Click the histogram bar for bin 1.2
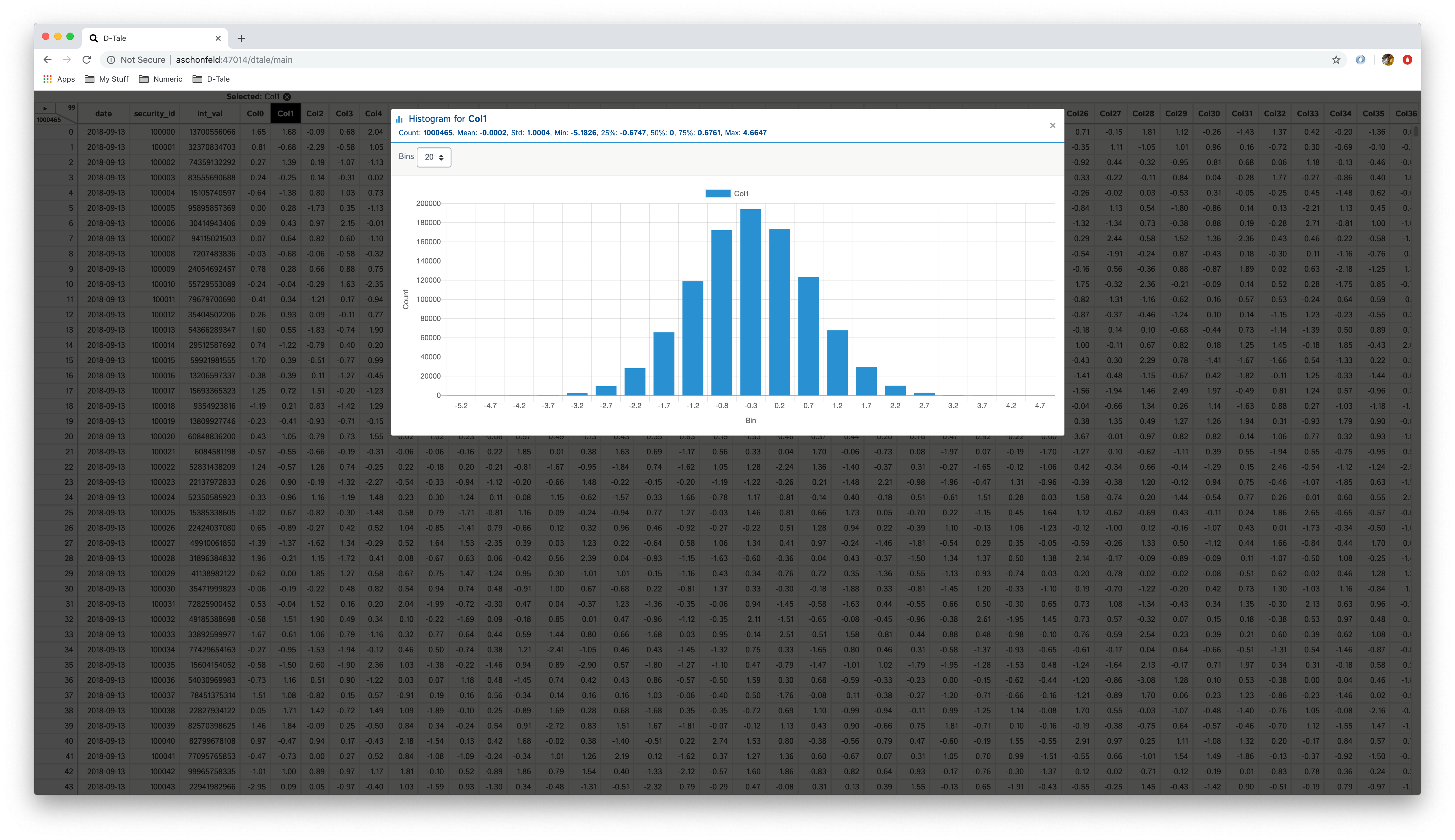The width and height of the screenshot is (1455, 840). click(837, 362)
